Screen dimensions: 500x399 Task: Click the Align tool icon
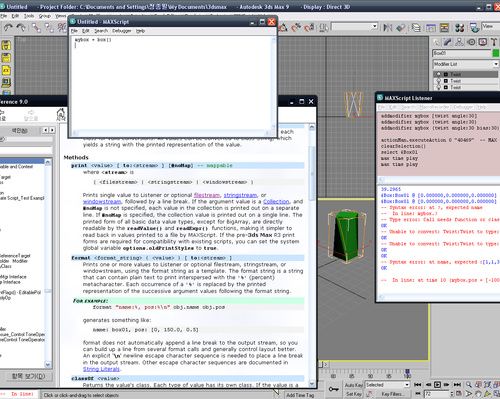(x=401, y=27)
